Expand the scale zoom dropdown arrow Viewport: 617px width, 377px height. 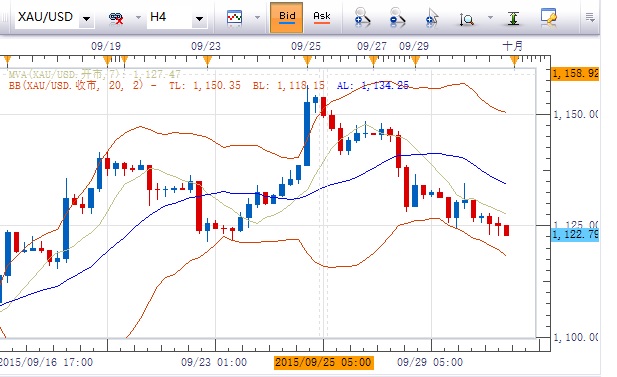tap(490, 17)
